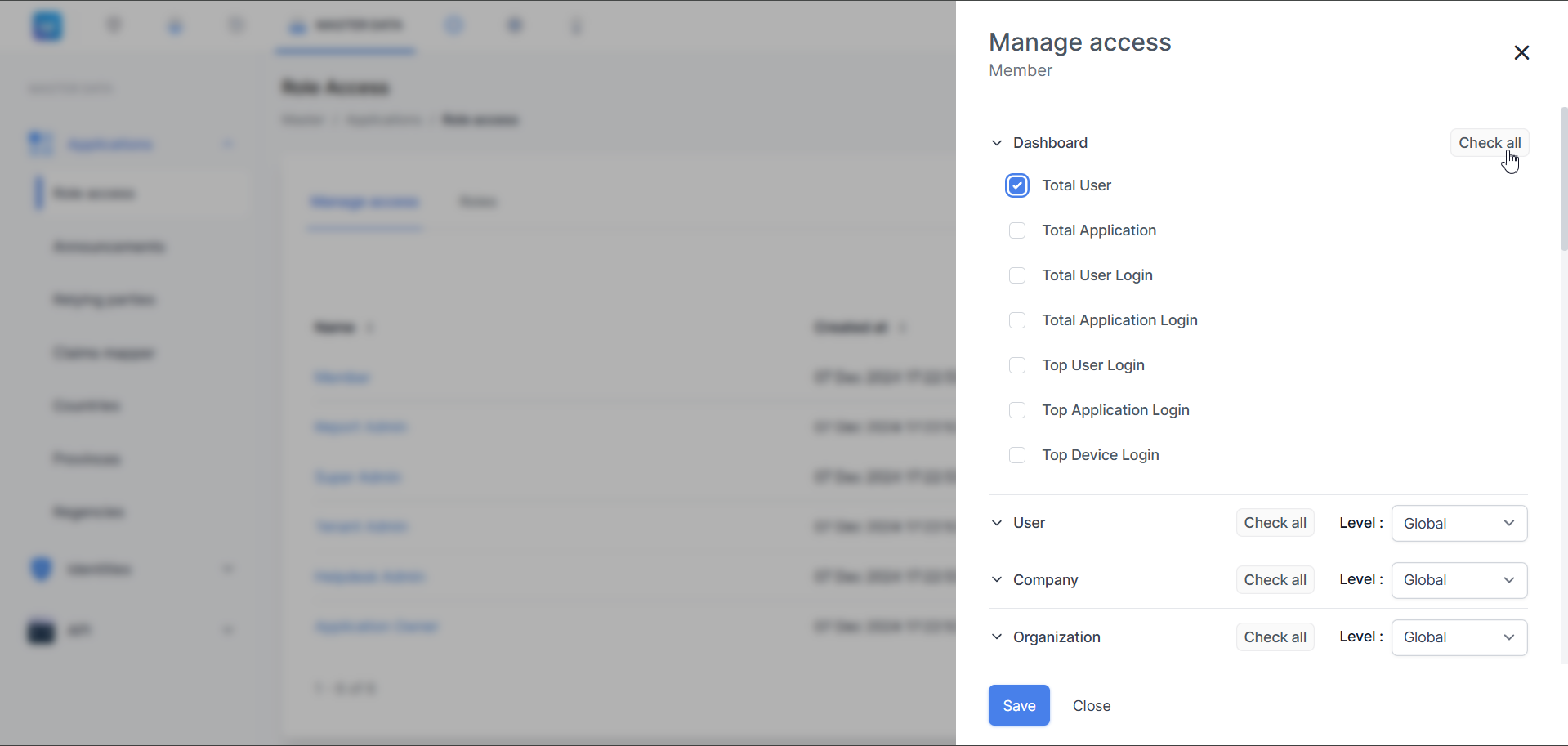Save the access changes
Image resolution: width=1568 pixels, height=746 pixels.
click(x=1019, y=706)
